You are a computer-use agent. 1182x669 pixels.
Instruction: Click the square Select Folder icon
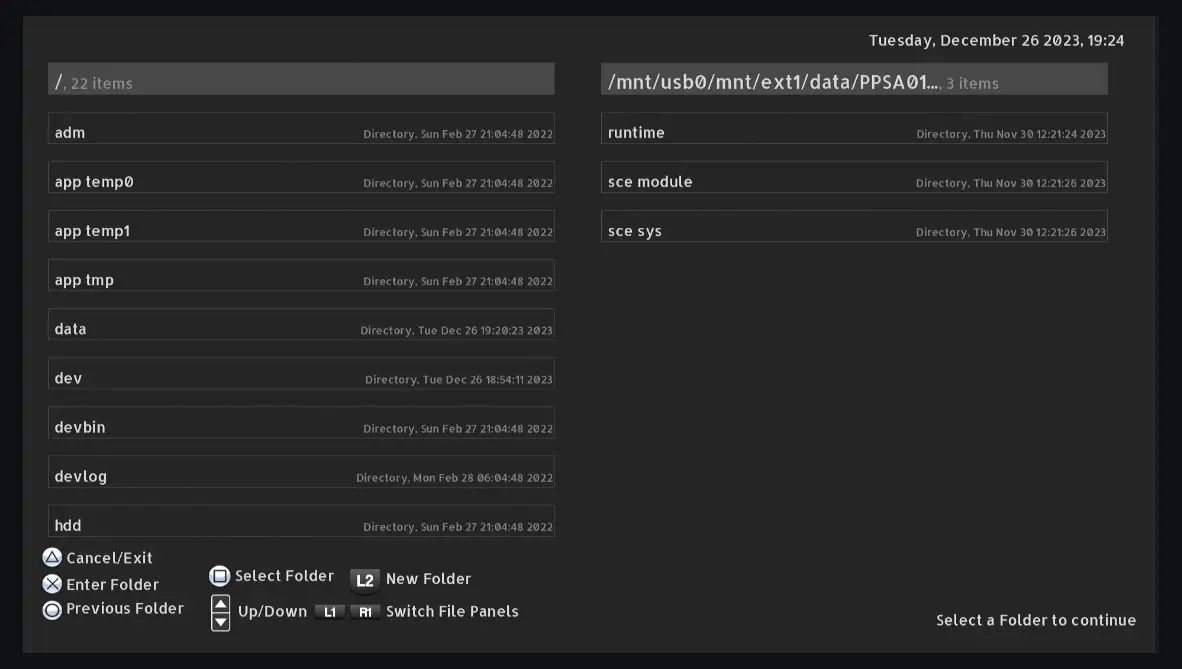(219, 576)
